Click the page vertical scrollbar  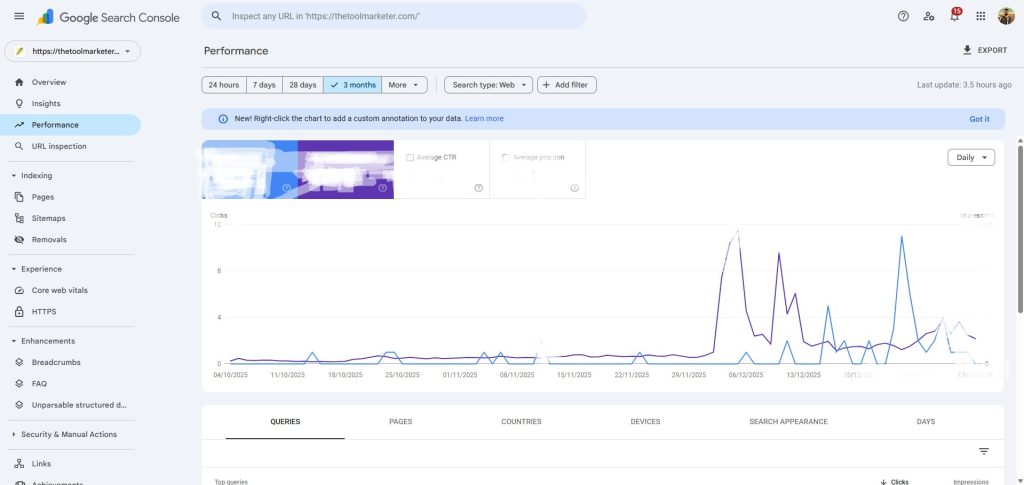(x=1020, y=228)
